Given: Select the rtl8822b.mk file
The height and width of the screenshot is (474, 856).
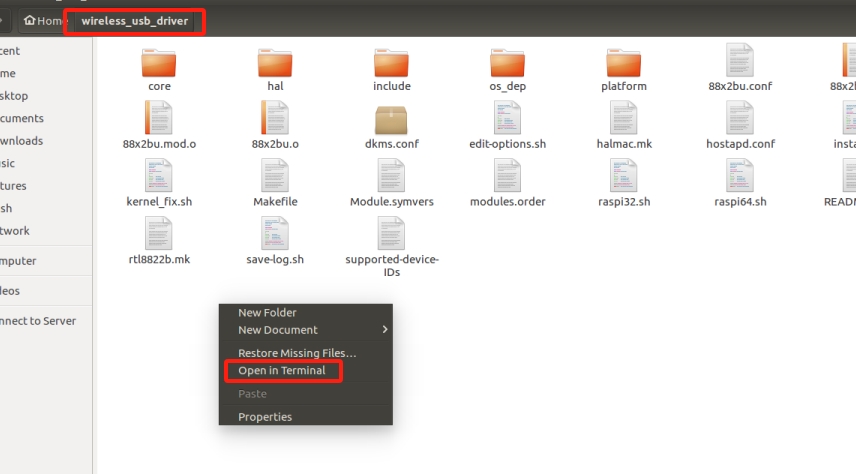Looking at the screenshot, I should (x=159, y=236).
